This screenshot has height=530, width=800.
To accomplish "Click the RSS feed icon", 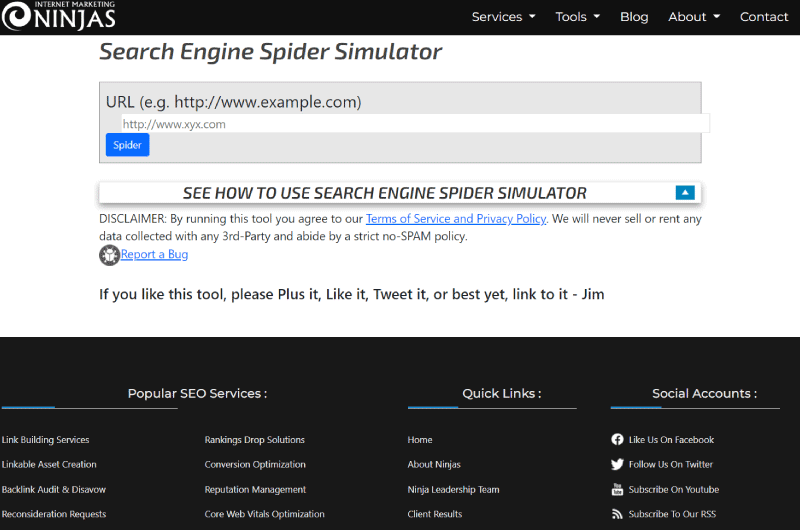I will pos(617,514).
